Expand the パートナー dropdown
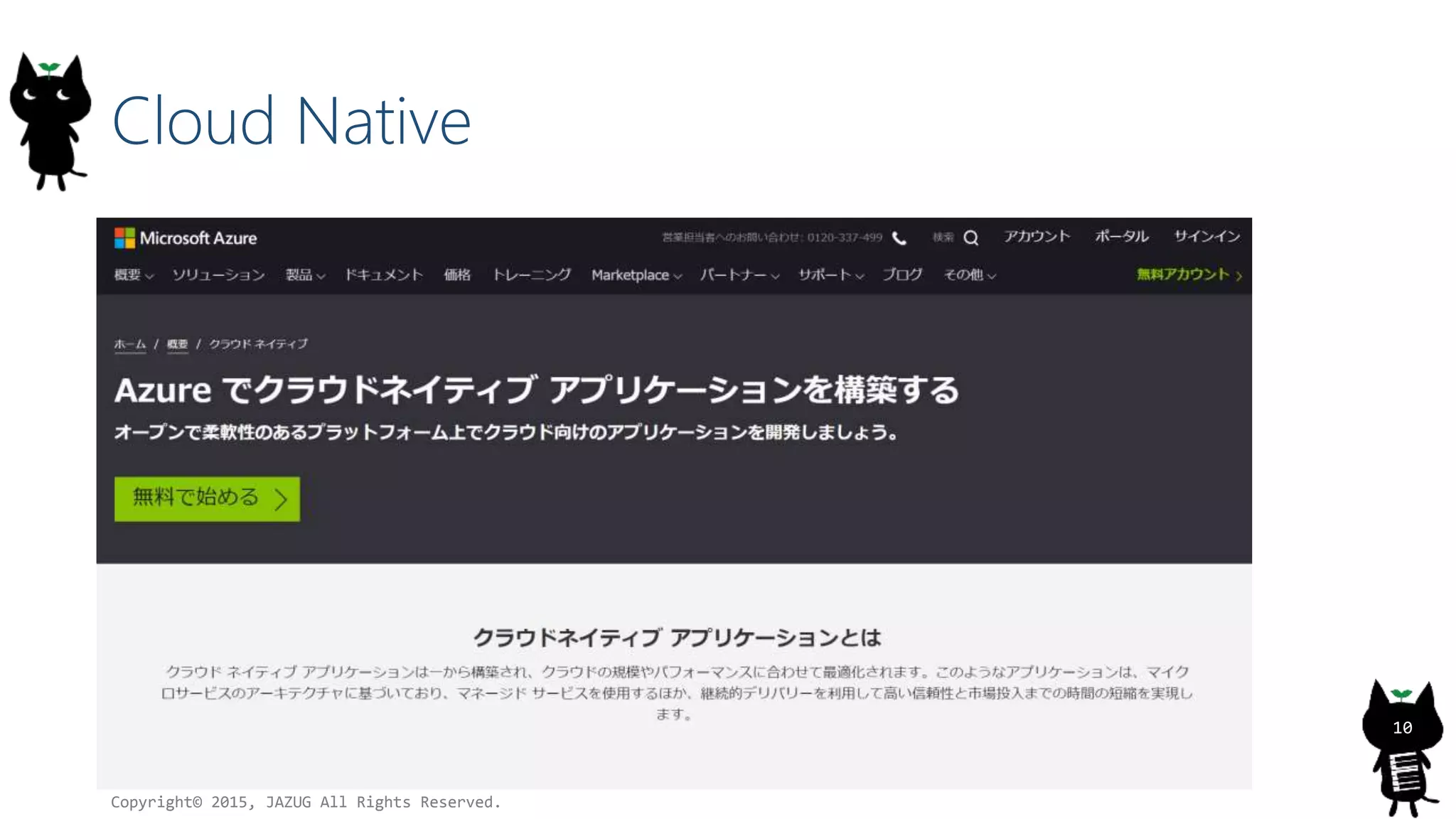This screenshot has width=1456, height=819. pos(739,274)
